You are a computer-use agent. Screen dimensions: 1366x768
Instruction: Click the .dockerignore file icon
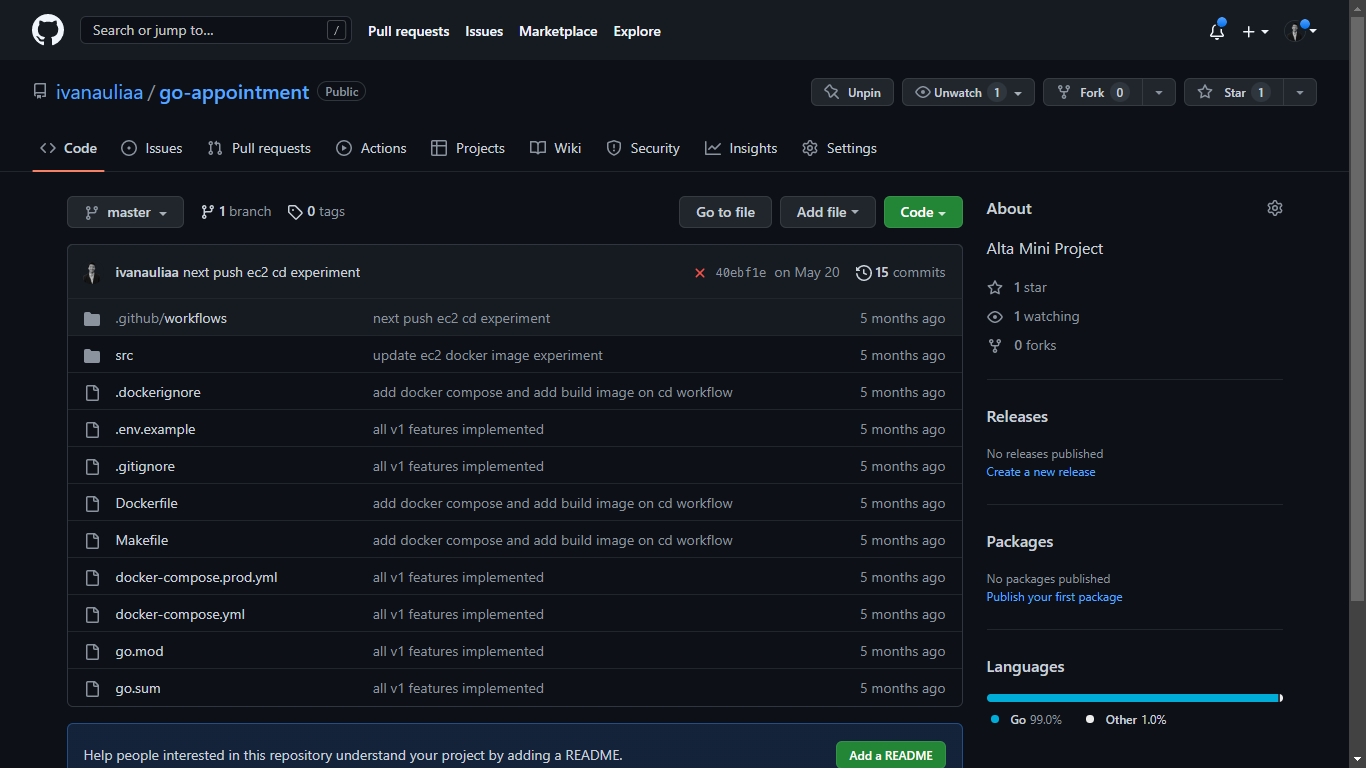click(x=92, y=392)
